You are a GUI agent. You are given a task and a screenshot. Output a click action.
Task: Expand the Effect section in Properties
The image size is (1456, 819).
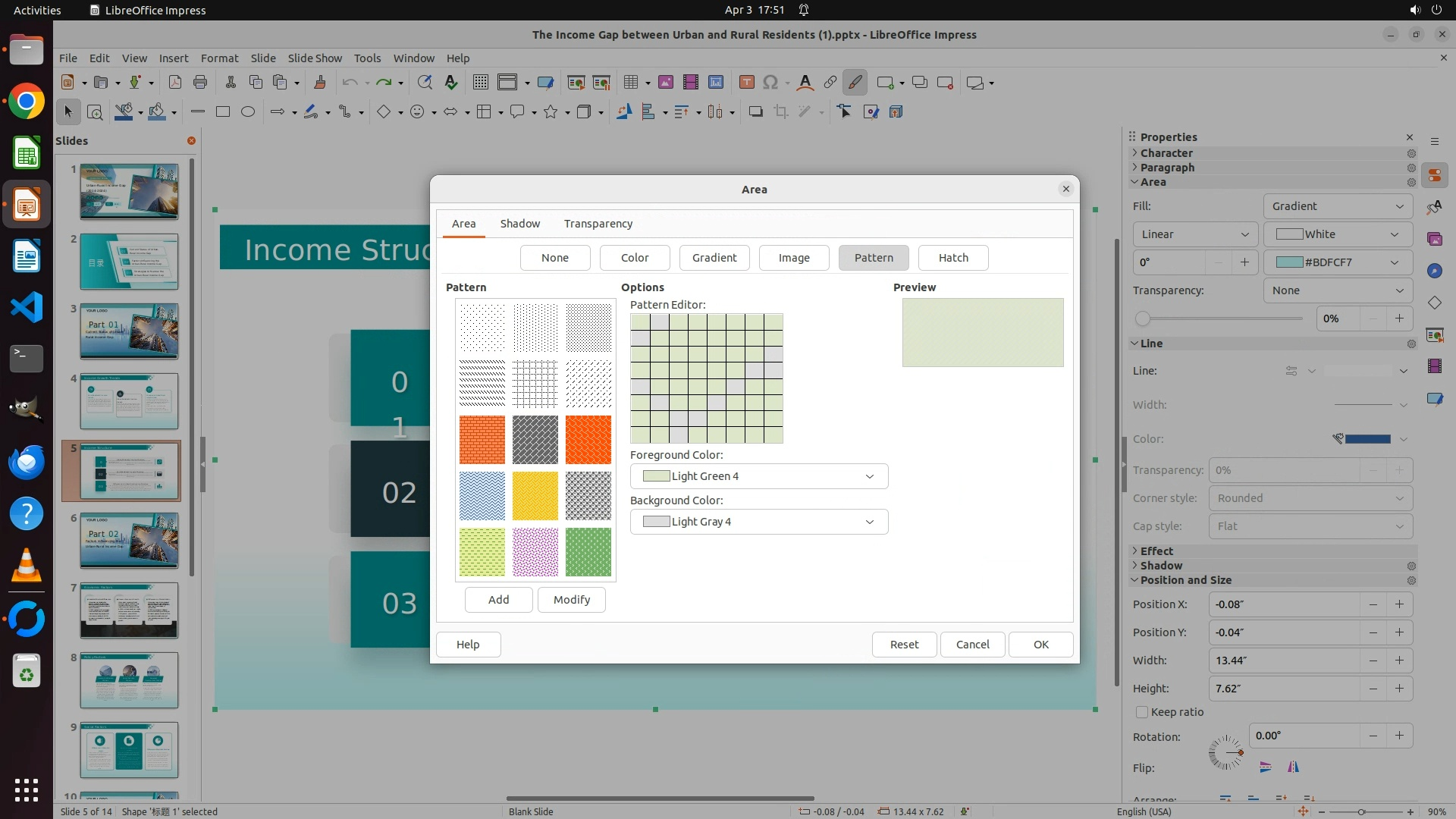pyautogui.click(x=1156, y=551)
